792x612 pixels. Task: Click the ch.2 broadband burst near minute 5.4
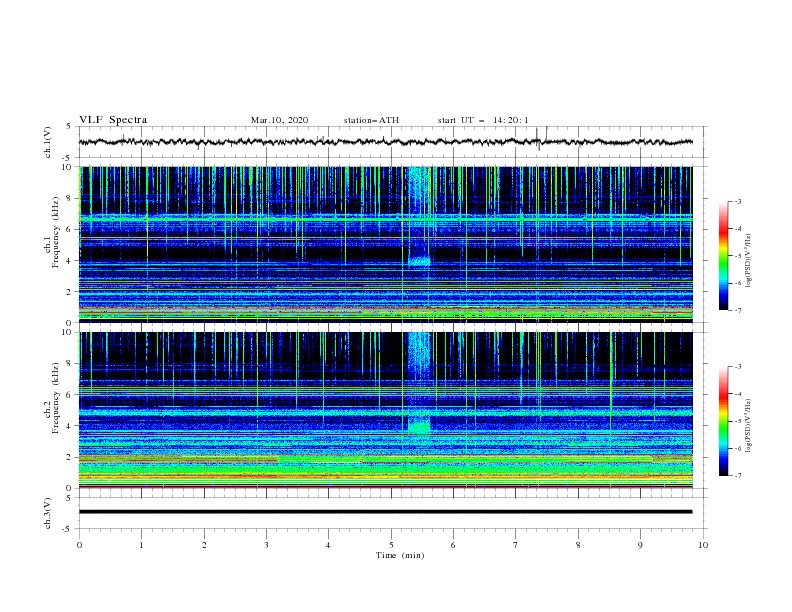419,383
